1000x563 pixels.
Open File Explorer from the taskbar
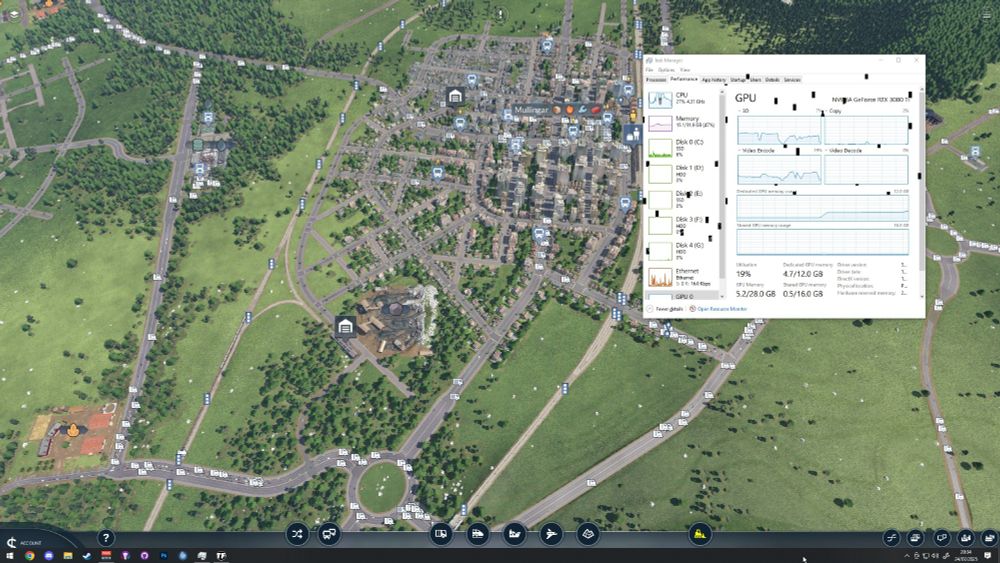tap(68, 556)
